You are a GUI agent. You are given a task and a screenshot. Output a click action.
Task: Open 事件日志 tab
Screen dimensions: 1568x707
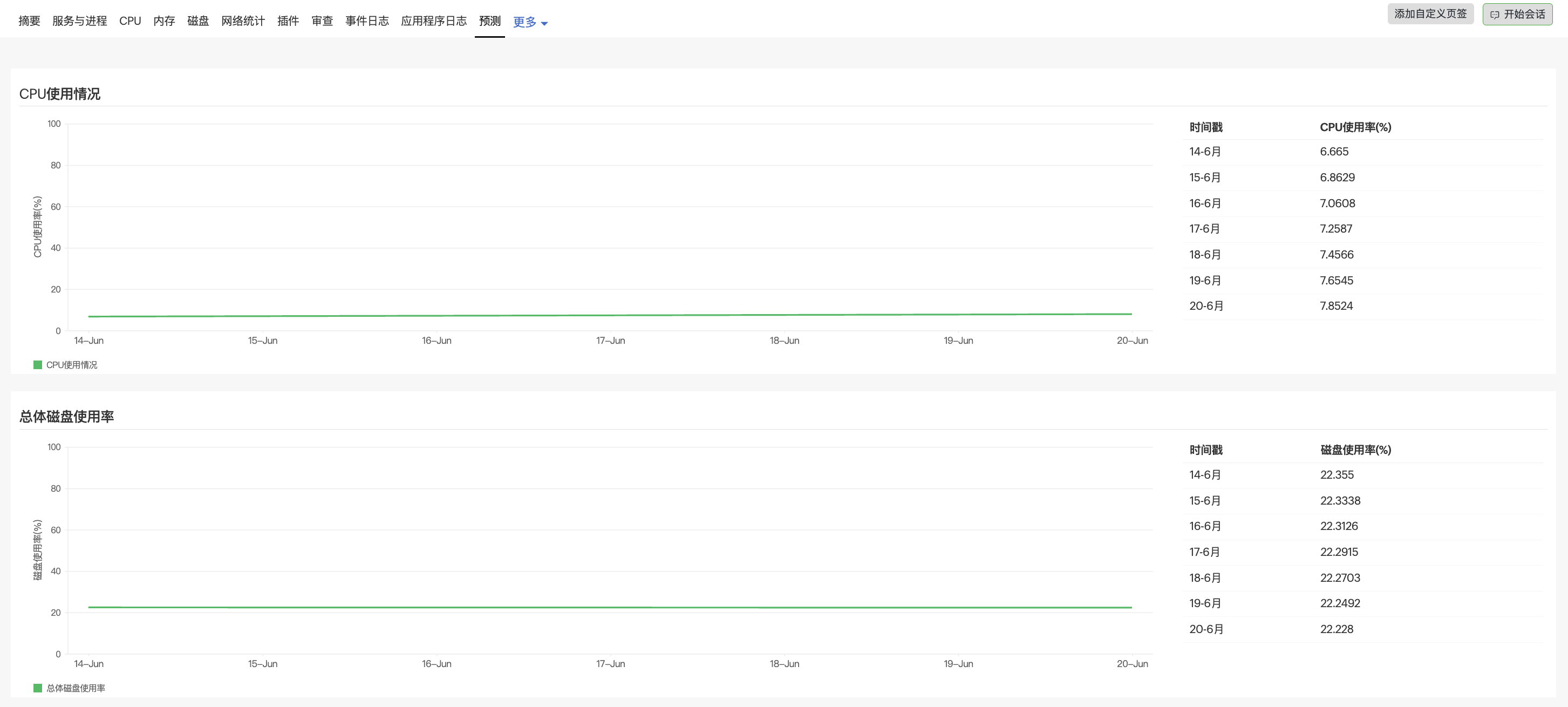pyautogui.click(x=366, y=21)
